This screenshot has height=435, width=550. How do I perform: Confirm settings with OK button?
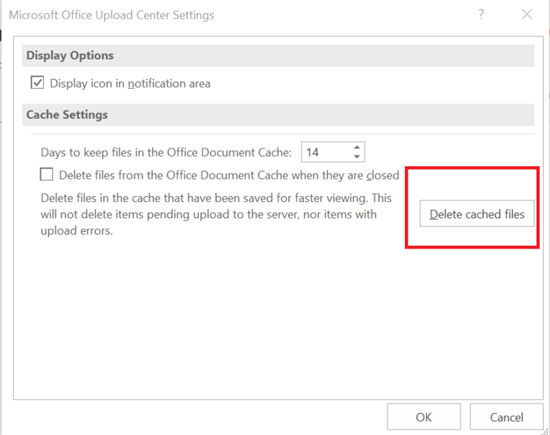[424, 417]
